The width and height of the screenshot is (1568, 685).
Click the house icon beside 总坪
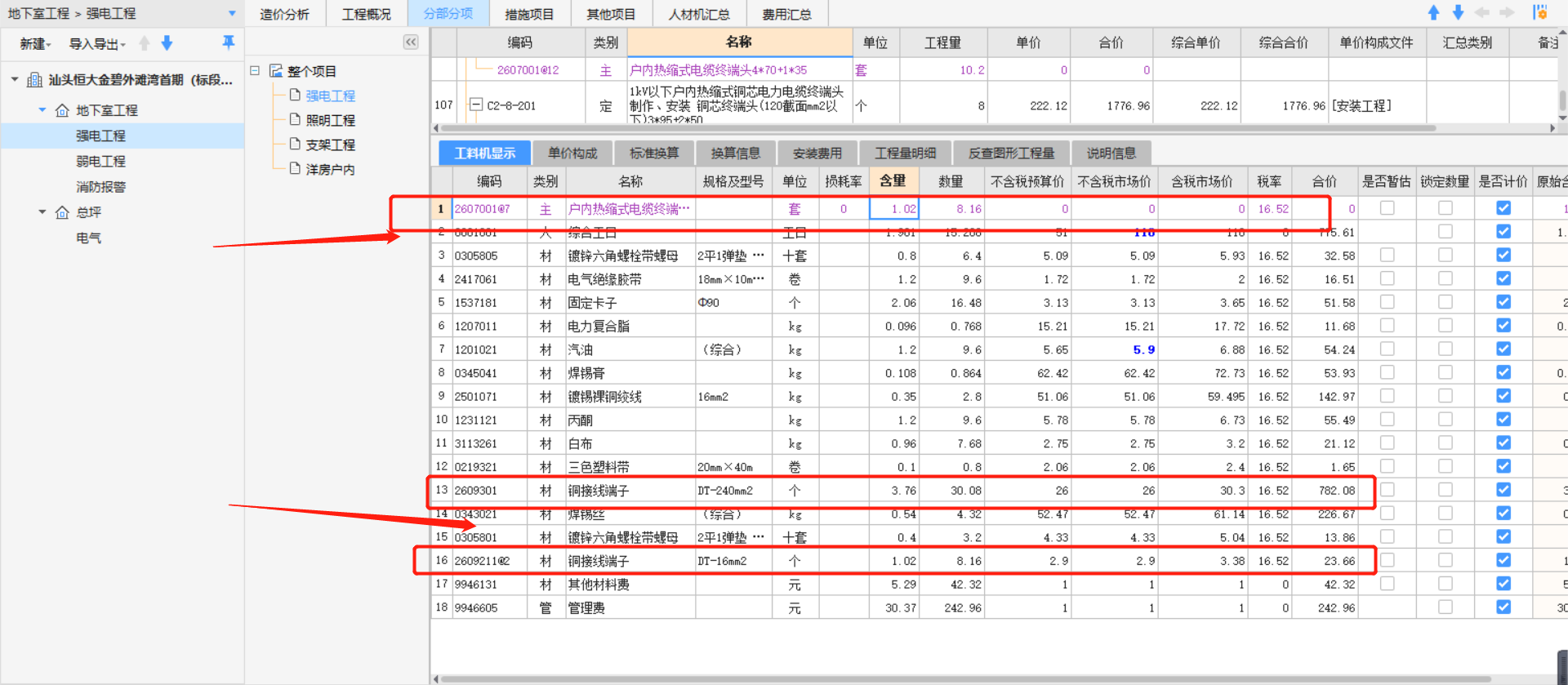coord(62,212)
